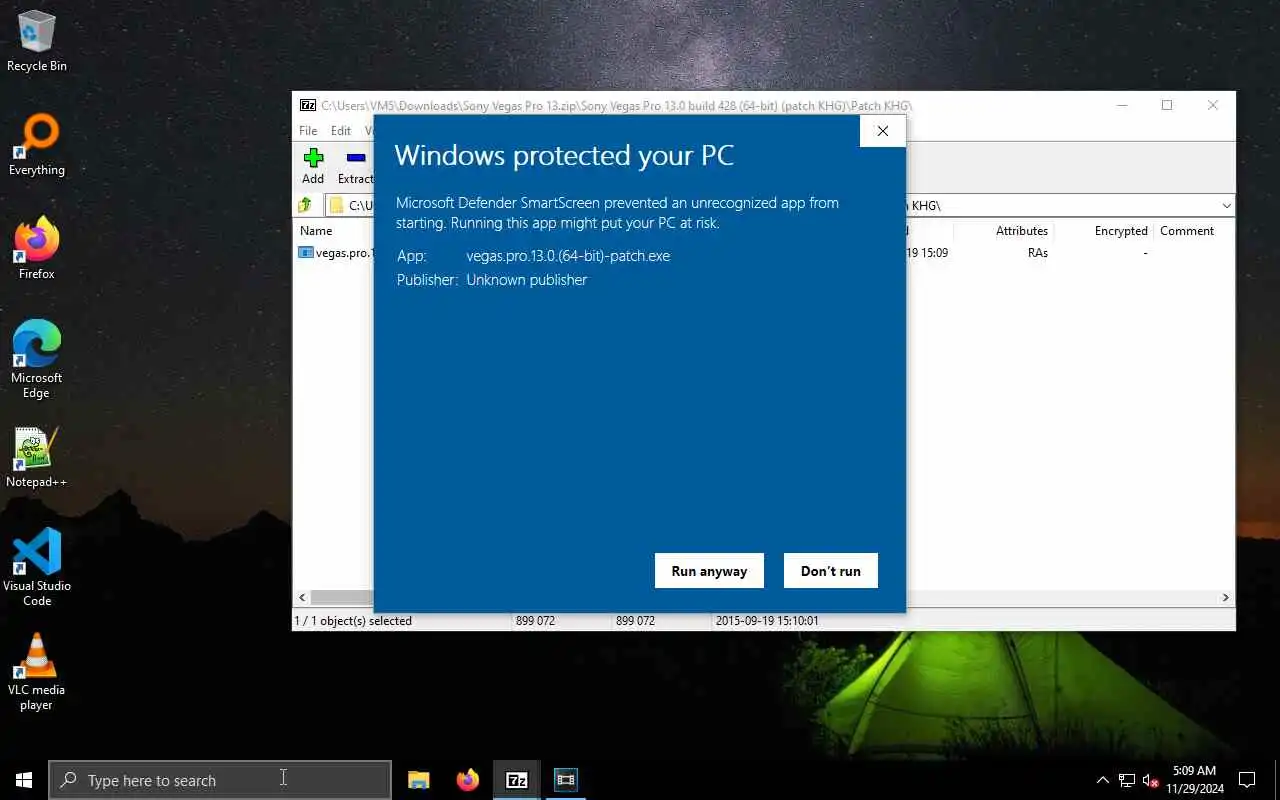Click the muted volume tray icon
Viewport: 1280px width, 800px height.
pyautogui.click(x=1151, y=780)
